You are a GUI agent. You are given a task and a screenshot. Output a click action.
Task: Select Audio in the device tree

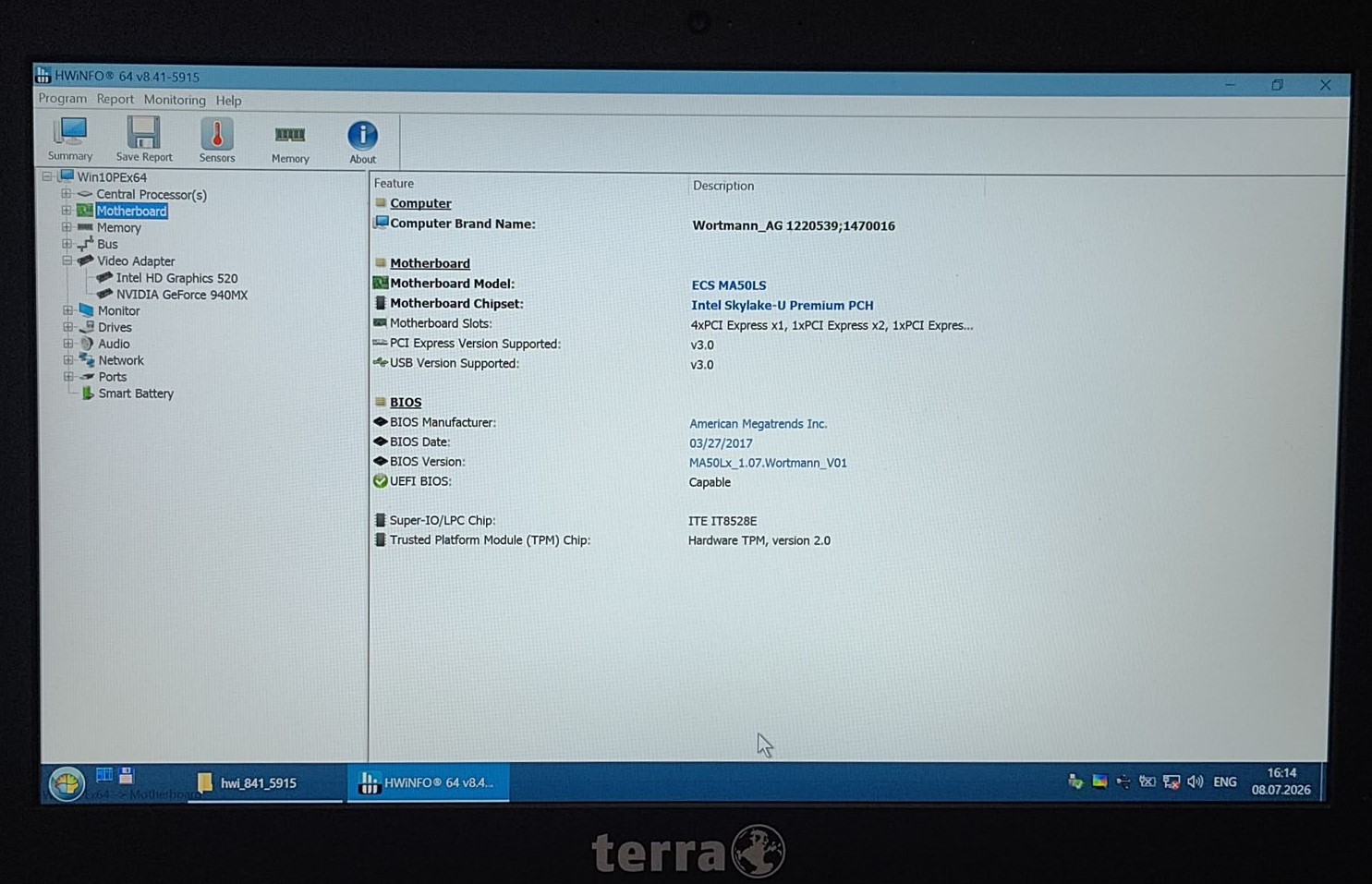coord(114,345)
